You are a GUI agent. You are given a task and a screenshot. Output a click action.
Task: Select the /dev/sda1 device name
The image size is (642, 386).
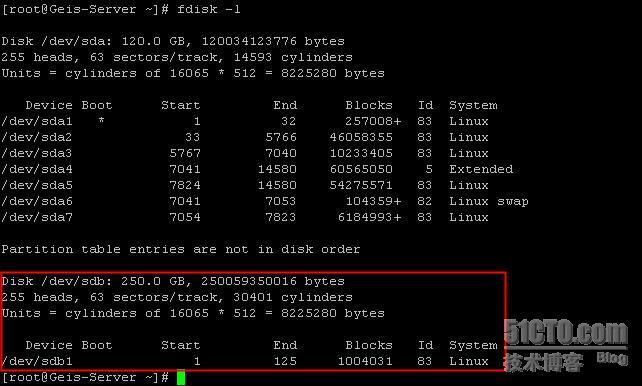tap(37, 122)
